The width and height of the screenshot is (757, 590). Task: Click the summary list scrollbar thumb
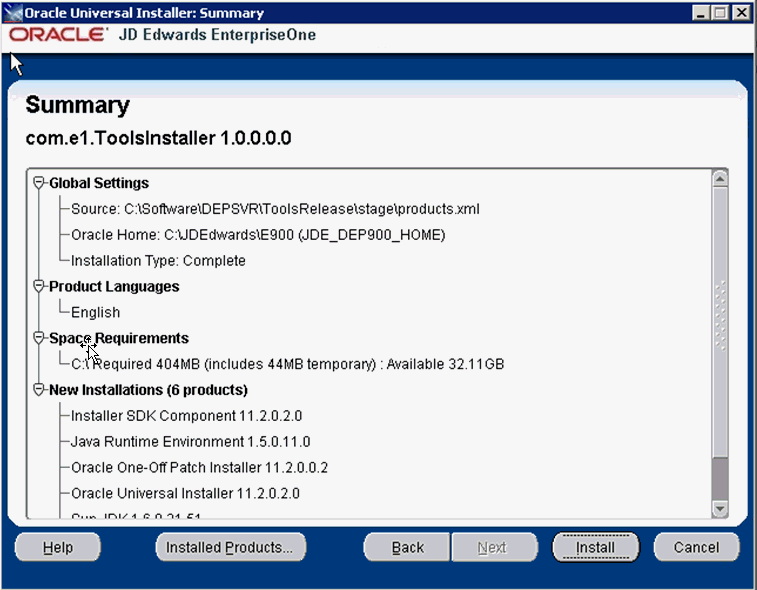[720, 321]
